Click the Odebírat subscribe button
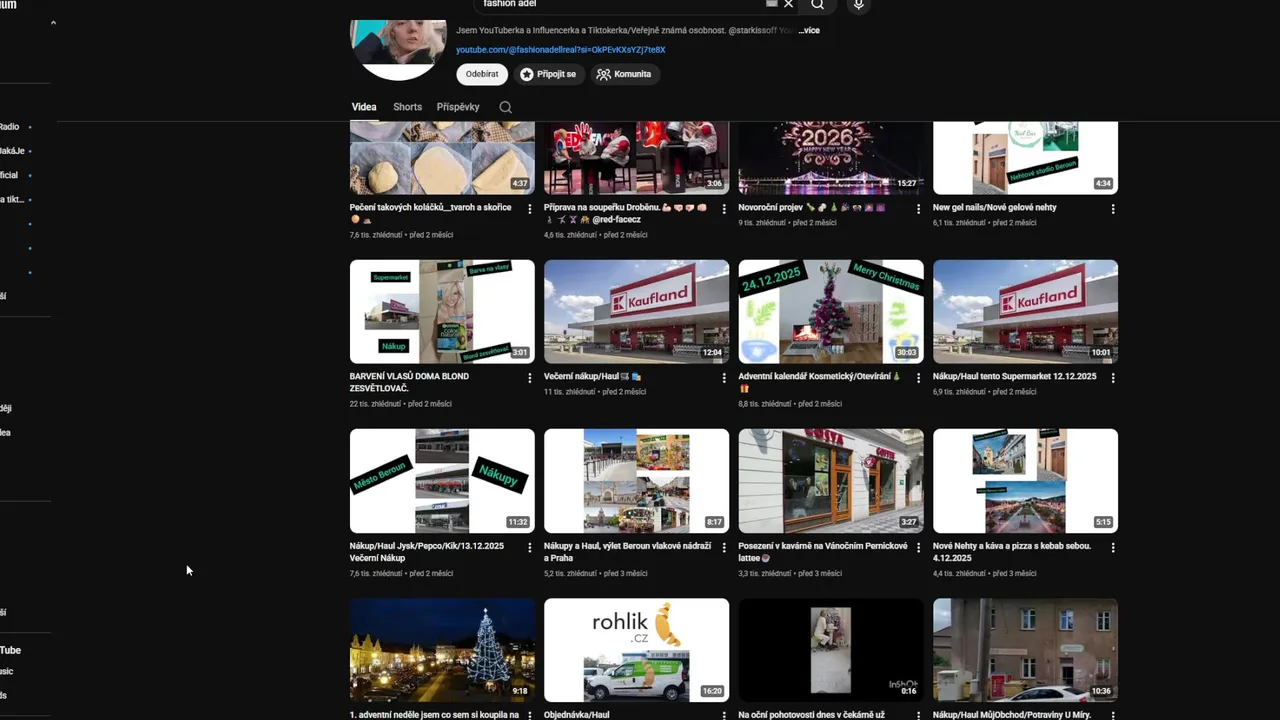Viewport: 1280px width, 720px height. point(482,74)
